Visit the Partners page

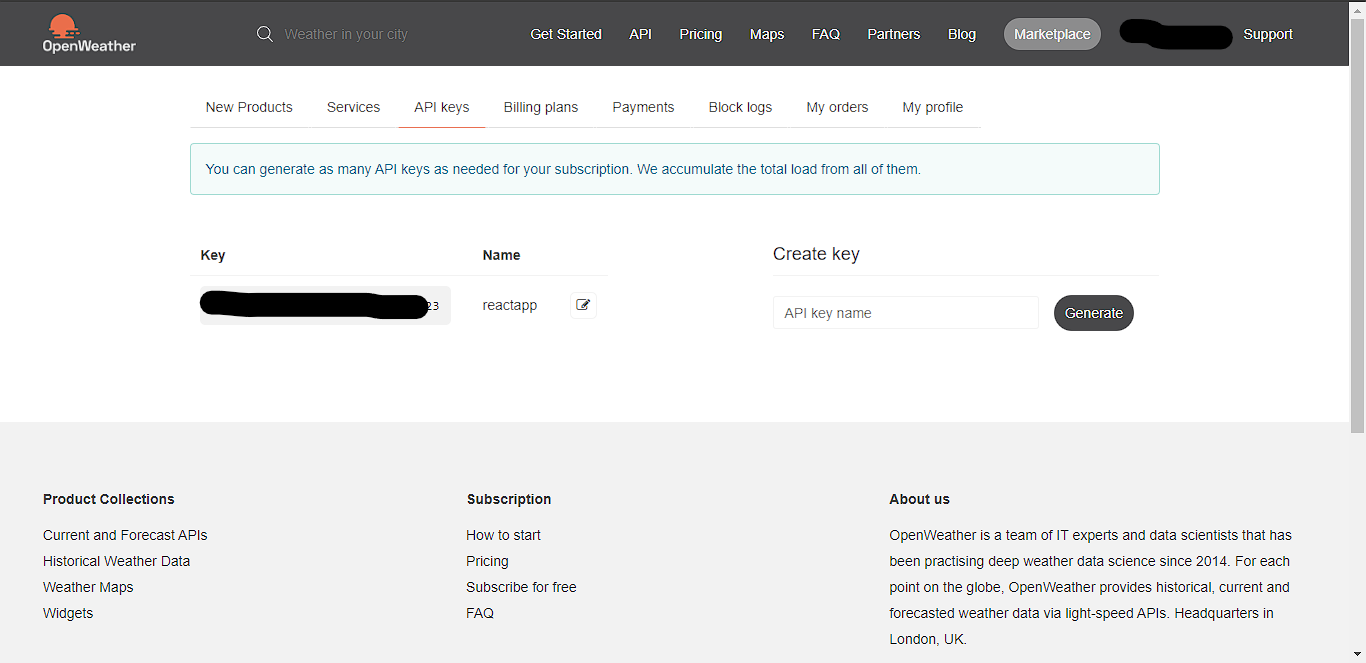894,34
